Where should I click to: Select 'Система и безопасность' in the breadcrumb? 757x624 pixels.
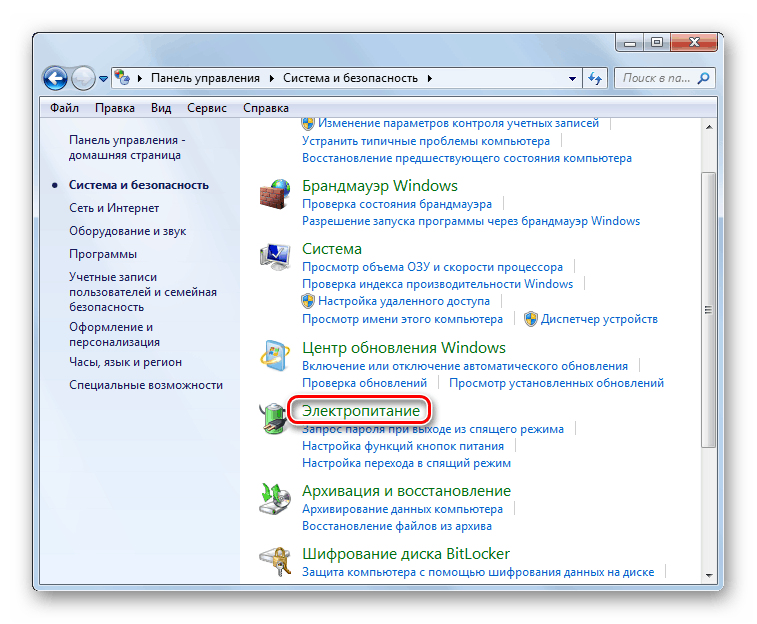click(x=350, y=78)
